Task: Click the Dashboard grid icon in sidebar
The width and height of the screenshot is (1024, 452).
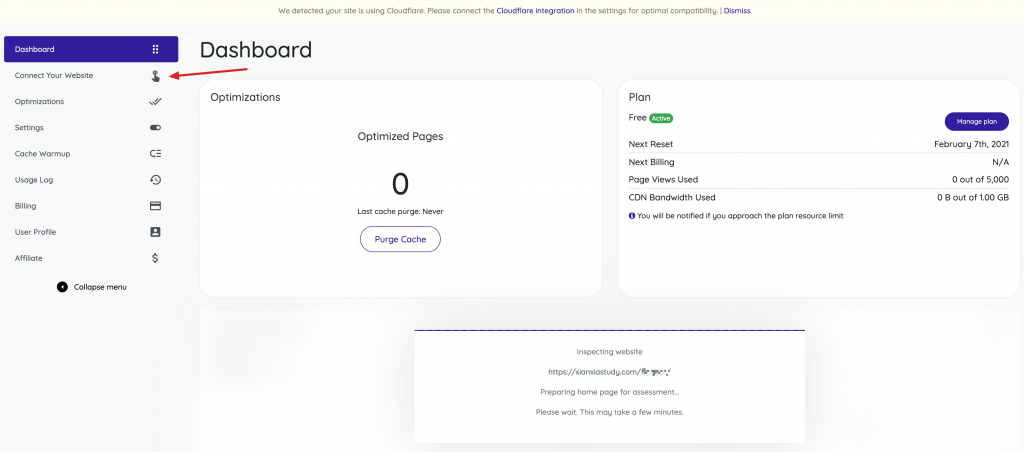Action: [x=155, y=49]
